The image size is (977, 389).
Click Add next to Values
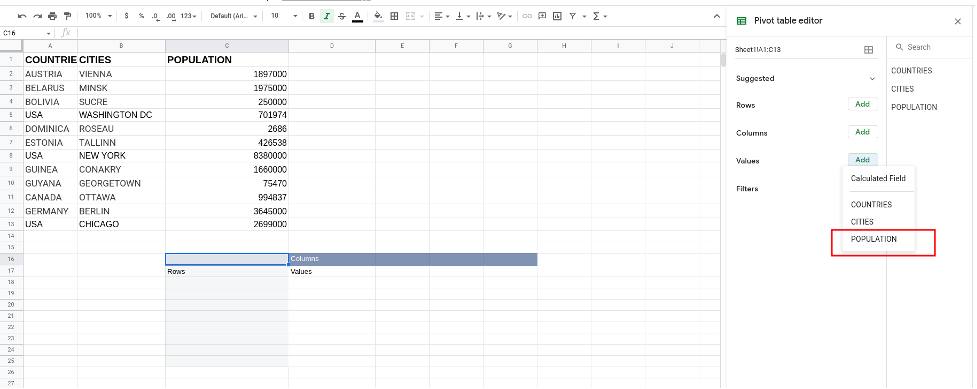pos(862,160)
